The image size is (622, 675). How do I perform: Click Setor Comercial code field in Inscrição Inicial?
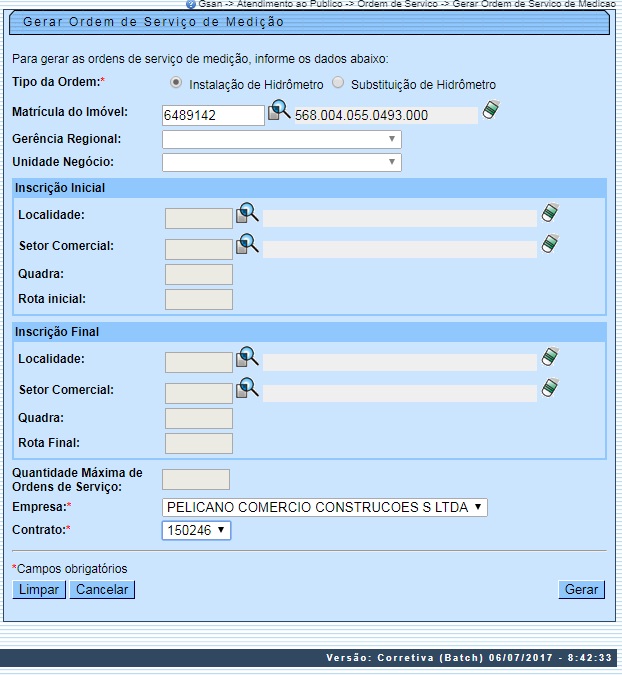[x=199, y=249]
